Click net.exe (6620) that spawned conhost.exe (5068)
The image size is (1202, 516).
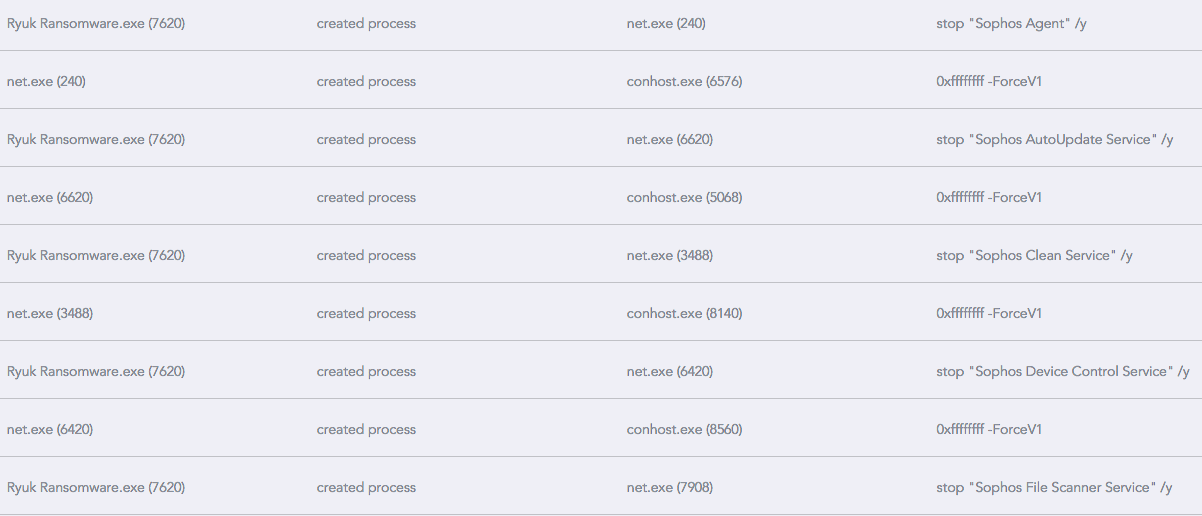(x=49, y=197)
